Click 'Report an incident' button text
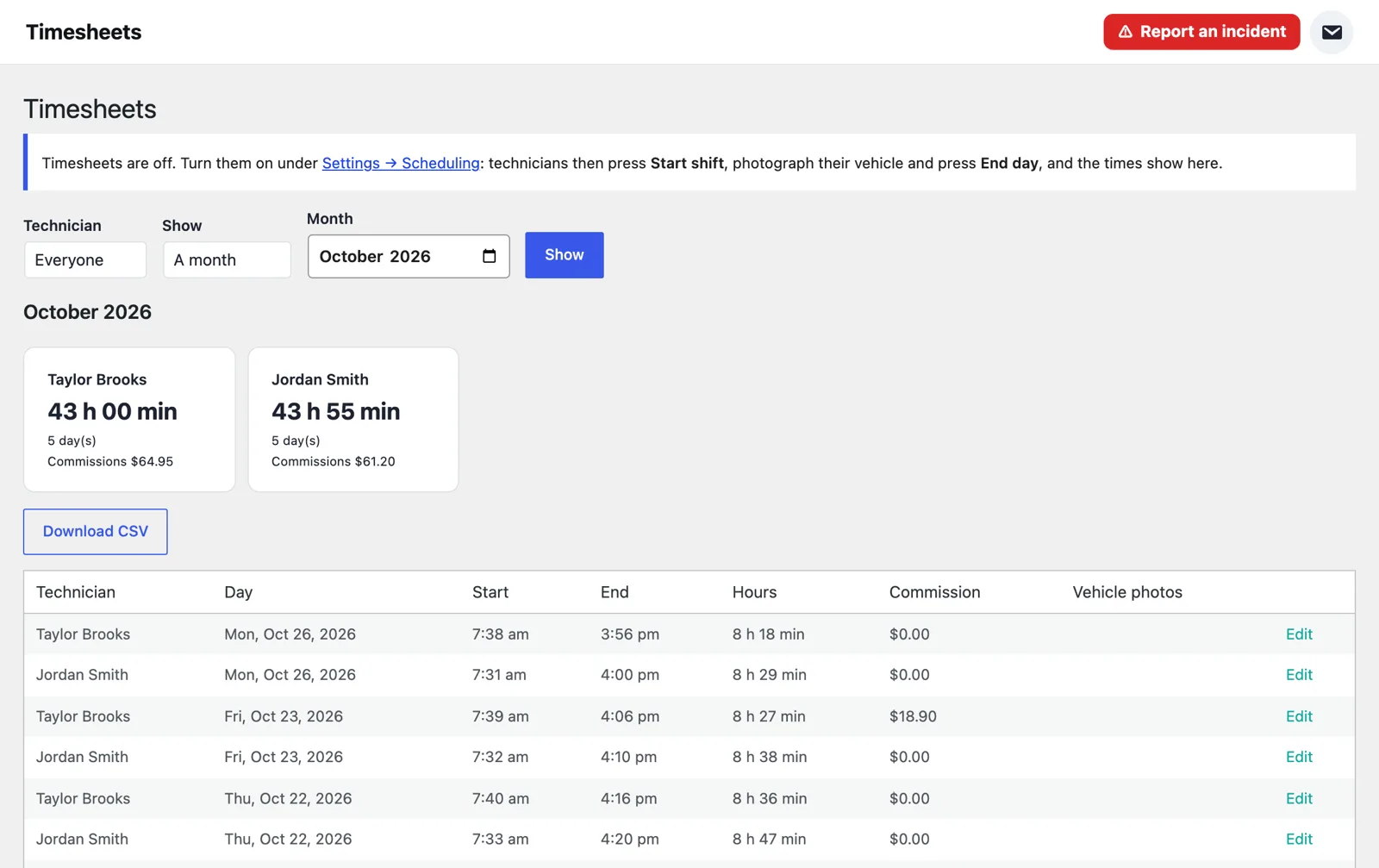This screenshot has height=868, width=1379. coord(1213,32)
